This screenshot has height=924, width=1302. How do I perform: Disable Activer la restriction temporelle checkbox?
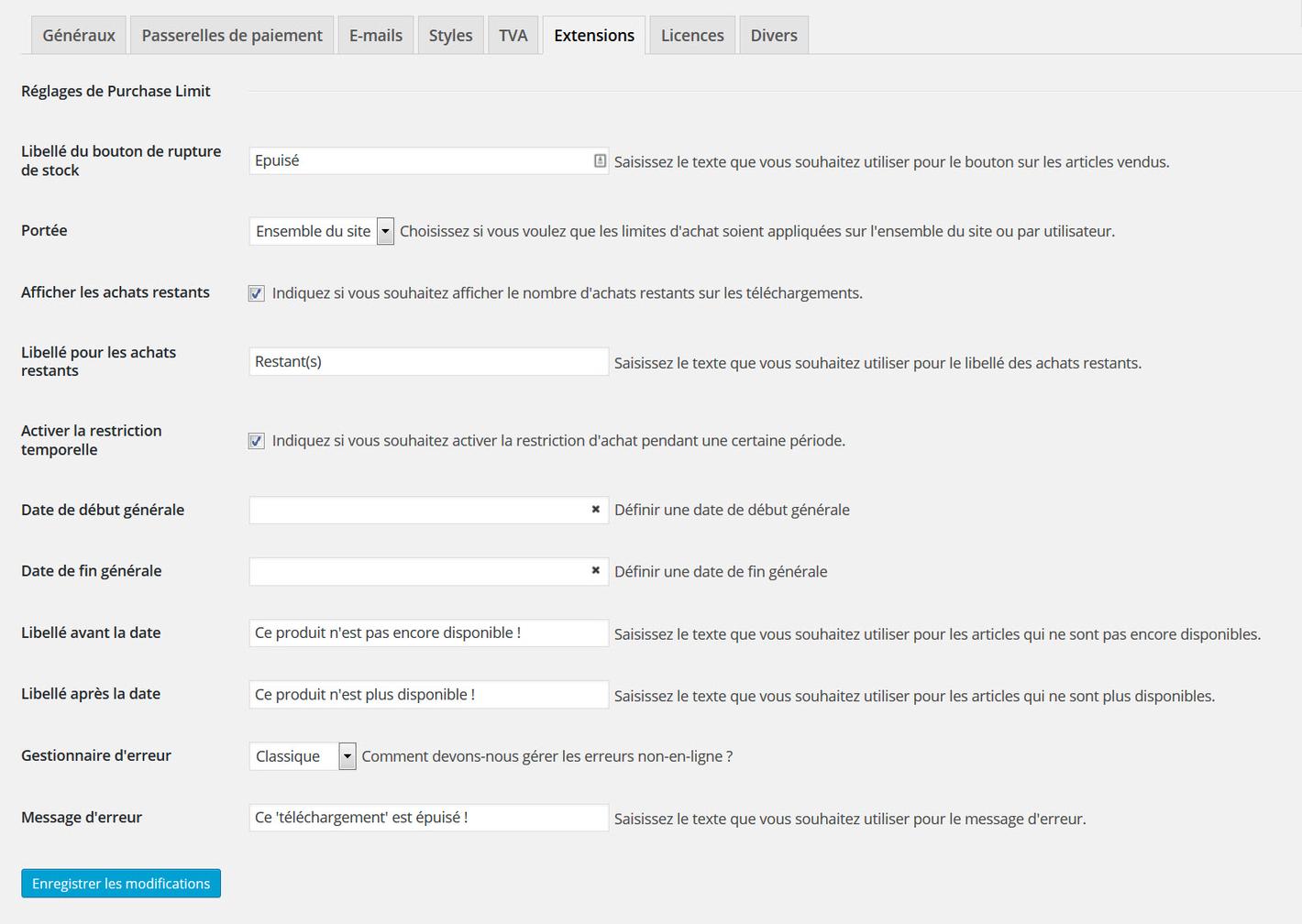[257, 441]
